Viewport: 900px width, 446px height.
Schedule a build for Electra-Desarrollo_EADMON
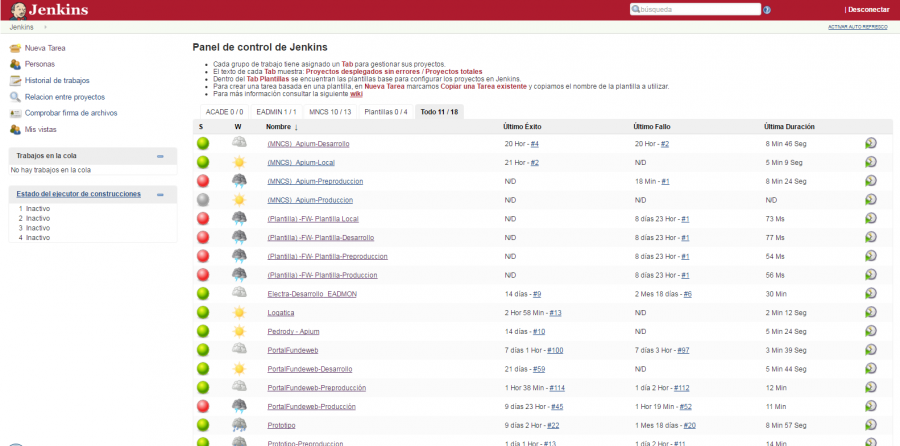tap(871, 293)
